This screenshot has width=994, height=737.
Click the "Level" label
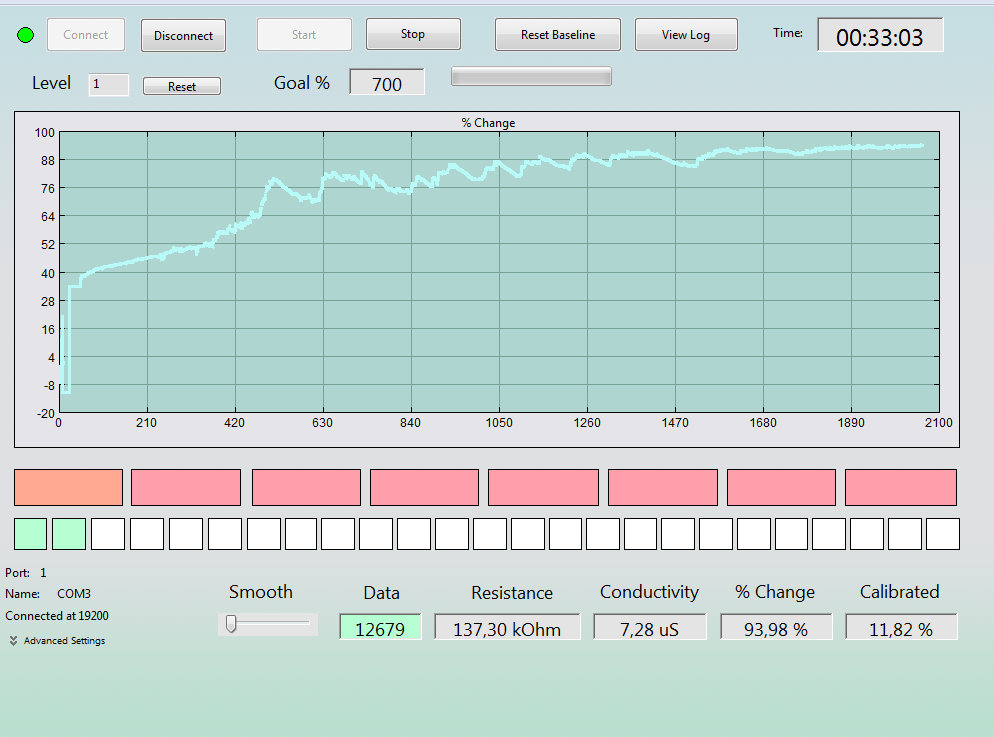51,83
